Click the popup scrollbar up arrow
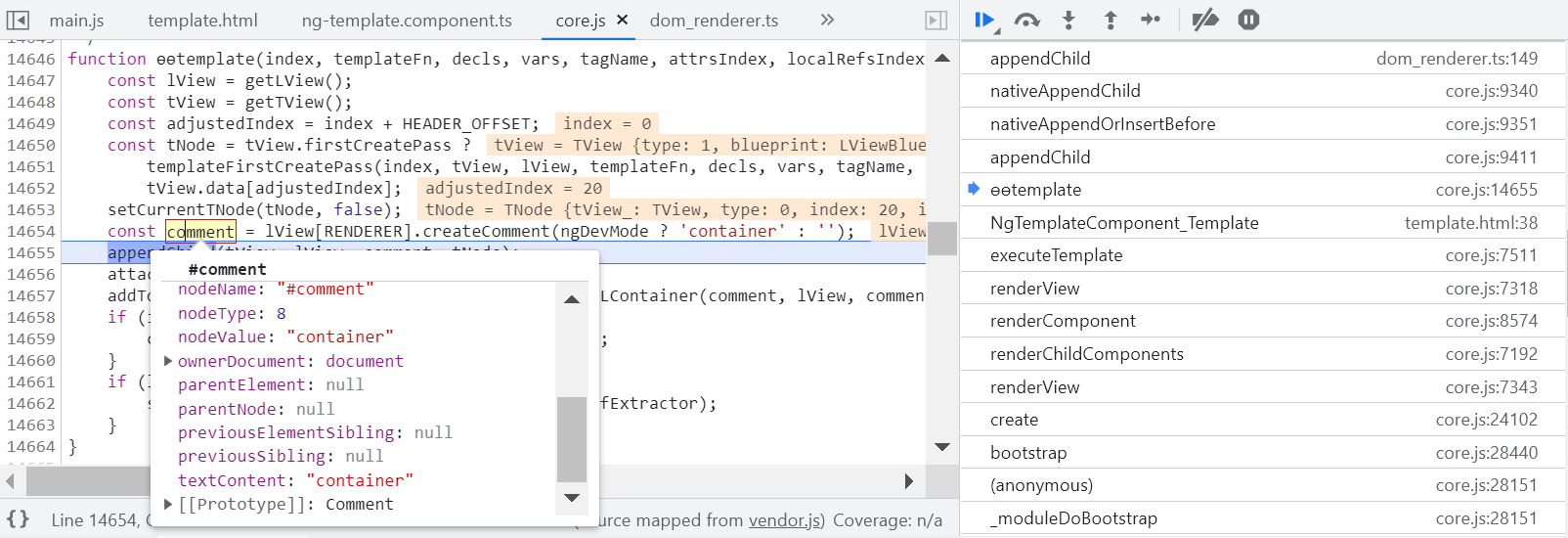 (572, 299)
